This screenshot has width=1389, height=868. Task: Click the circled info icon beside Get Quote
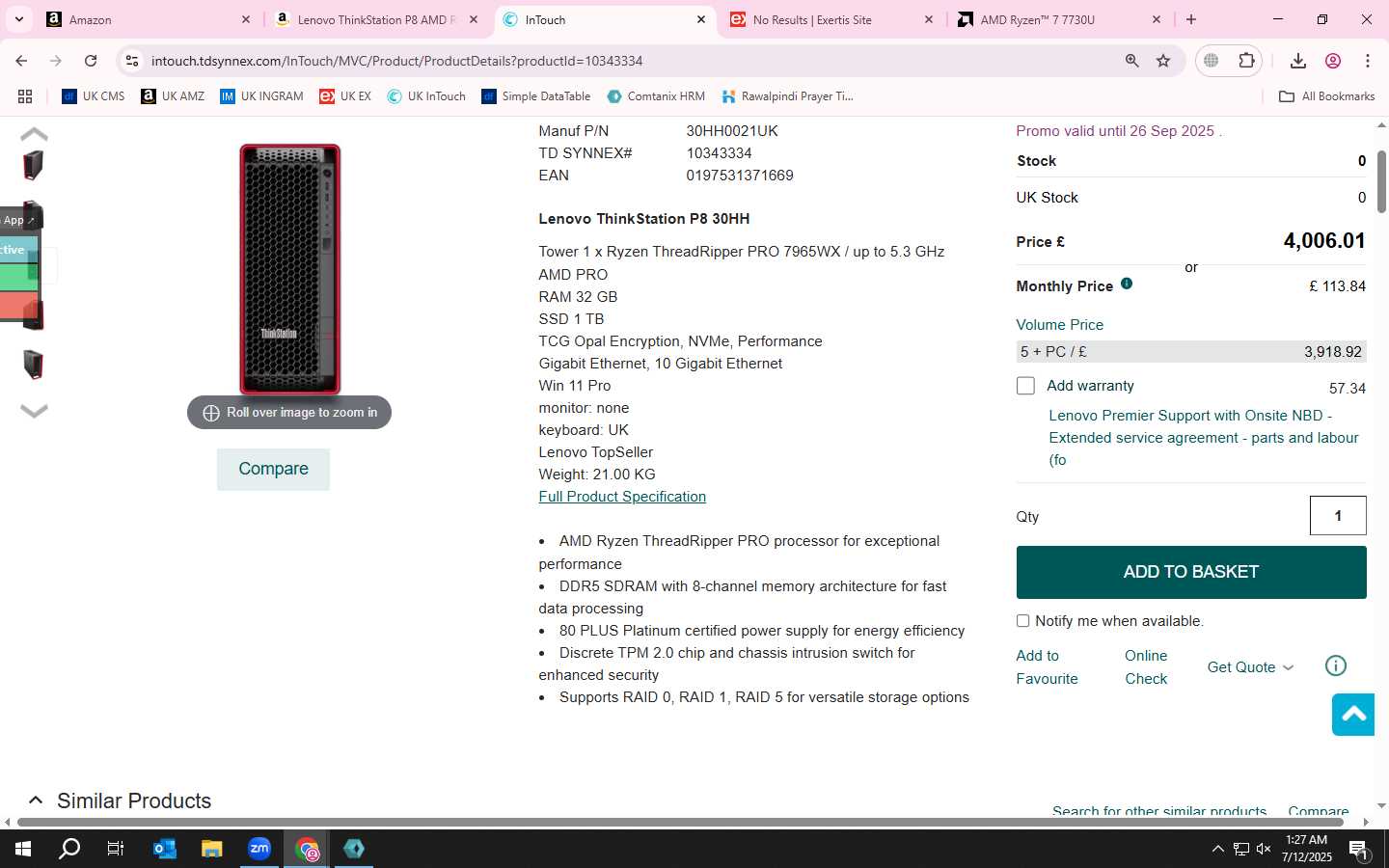pos(1336,665)
